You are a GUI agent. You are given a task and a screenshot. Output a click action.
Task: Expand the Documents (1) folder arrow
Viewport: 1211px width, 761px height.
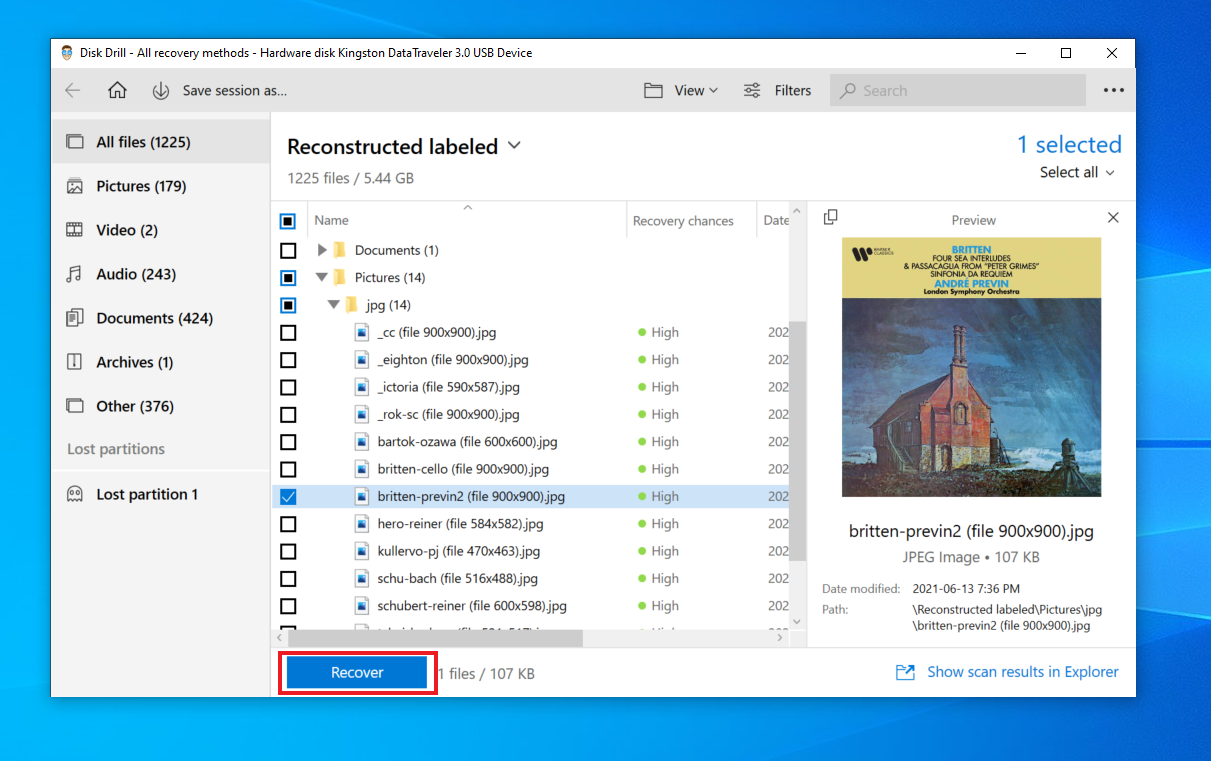(x=322, y=250)
